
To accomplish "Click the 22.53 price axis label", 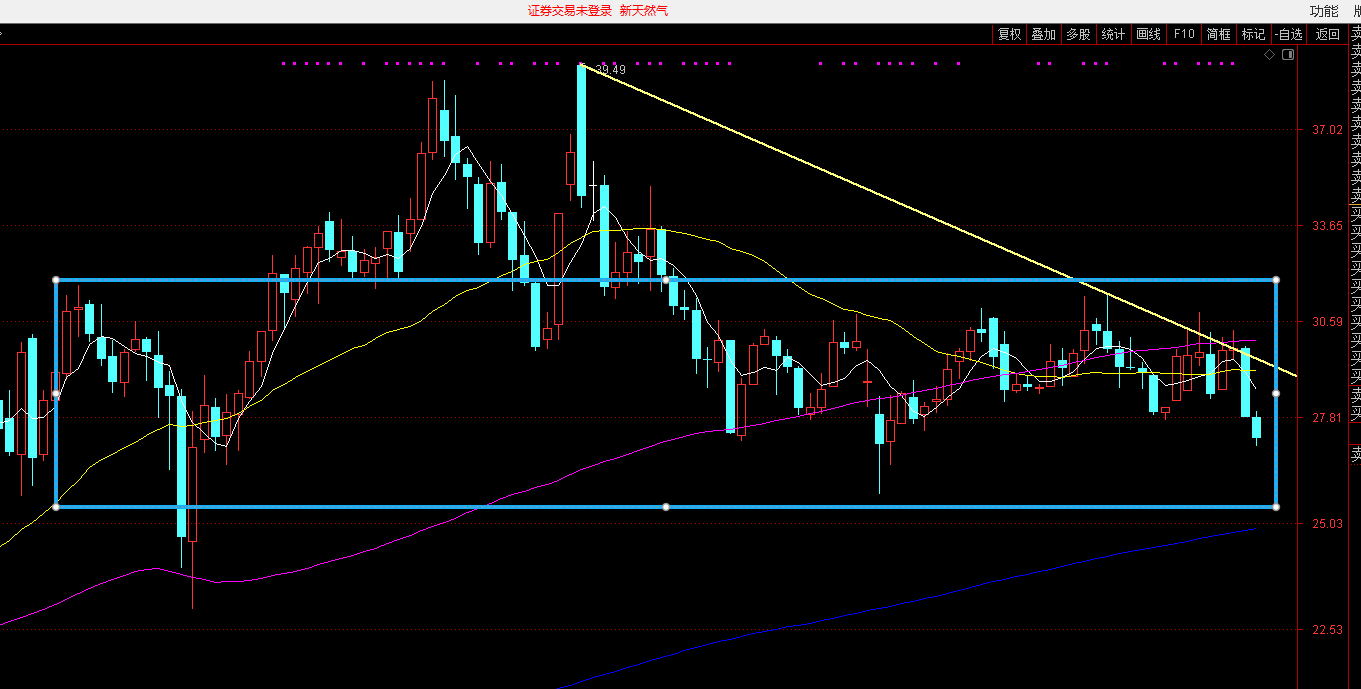I will point(1327,630).
